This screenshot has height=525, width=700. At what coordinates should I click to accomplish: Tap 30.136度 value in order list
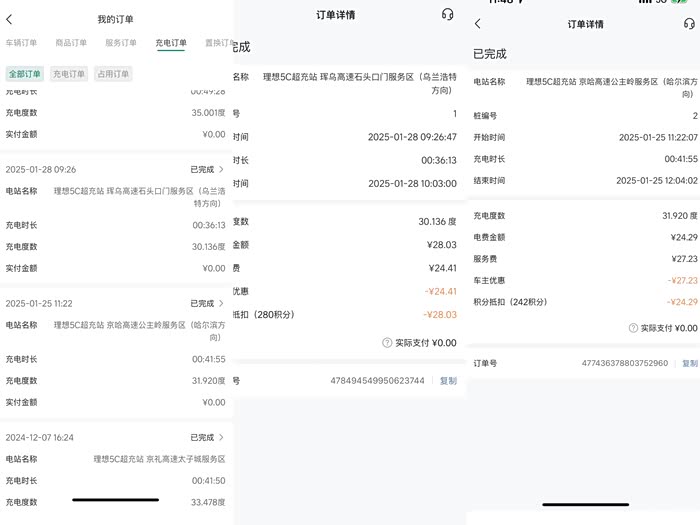208,247
